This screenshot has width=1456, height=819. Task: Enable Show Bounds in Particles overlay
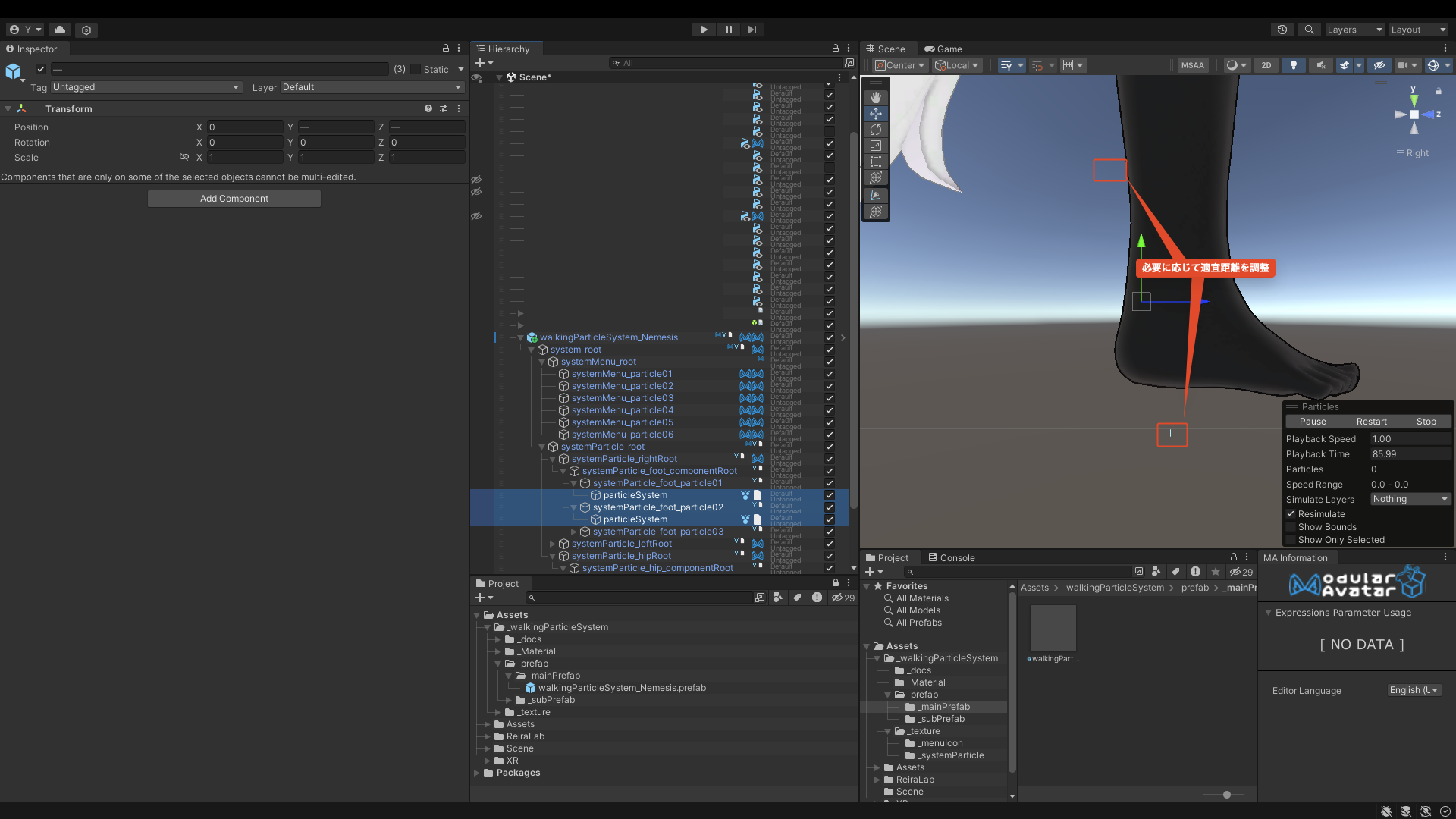point(1291,527)
